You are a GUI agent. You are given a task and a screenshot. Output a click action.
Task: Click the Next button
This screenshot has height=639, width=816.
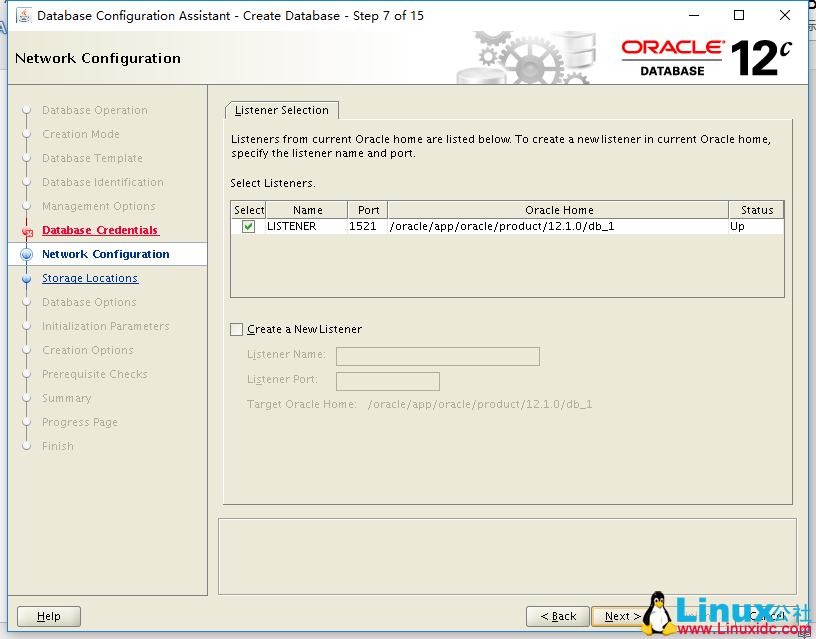click(617, 616)
